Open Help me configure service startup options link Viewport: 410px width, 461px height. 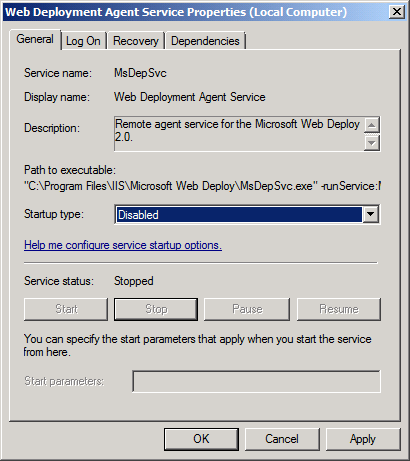point(123,245)
